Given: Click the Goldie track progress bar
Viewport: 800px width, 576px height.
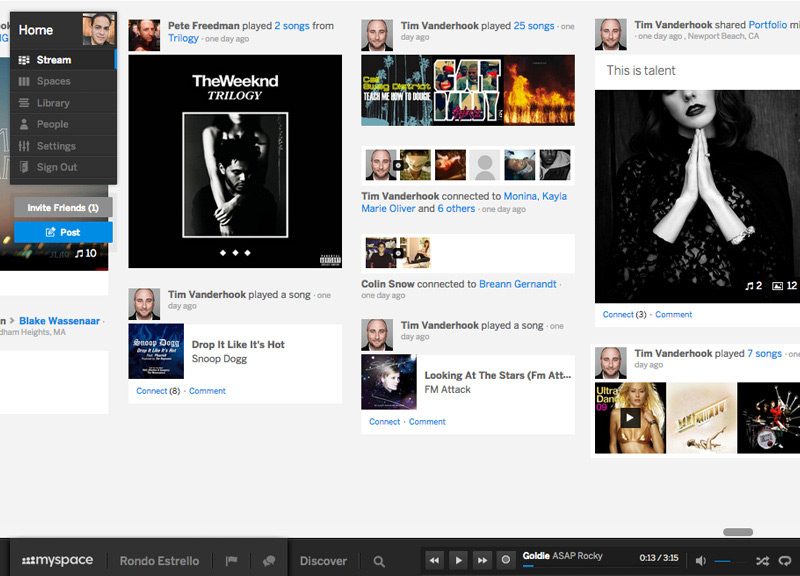Looking at the screenshot, I should pos(600,565).
